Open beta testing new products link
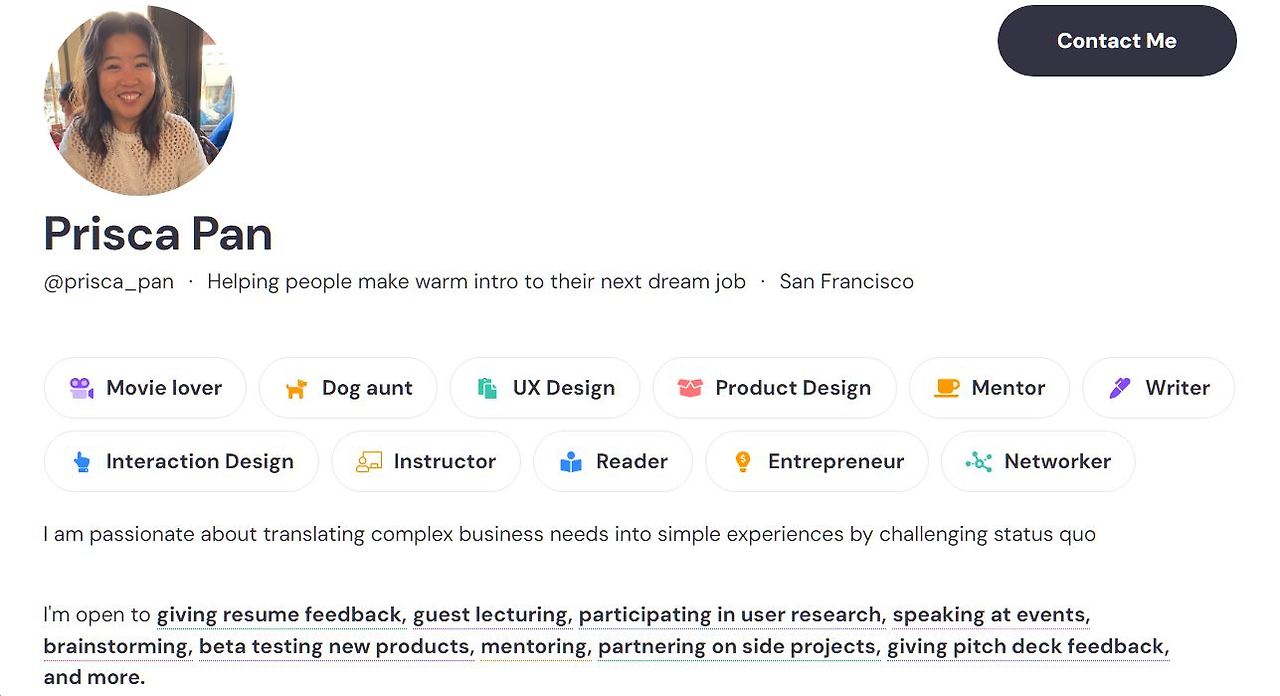This screenshot has height=696, width=1280. 334,647
